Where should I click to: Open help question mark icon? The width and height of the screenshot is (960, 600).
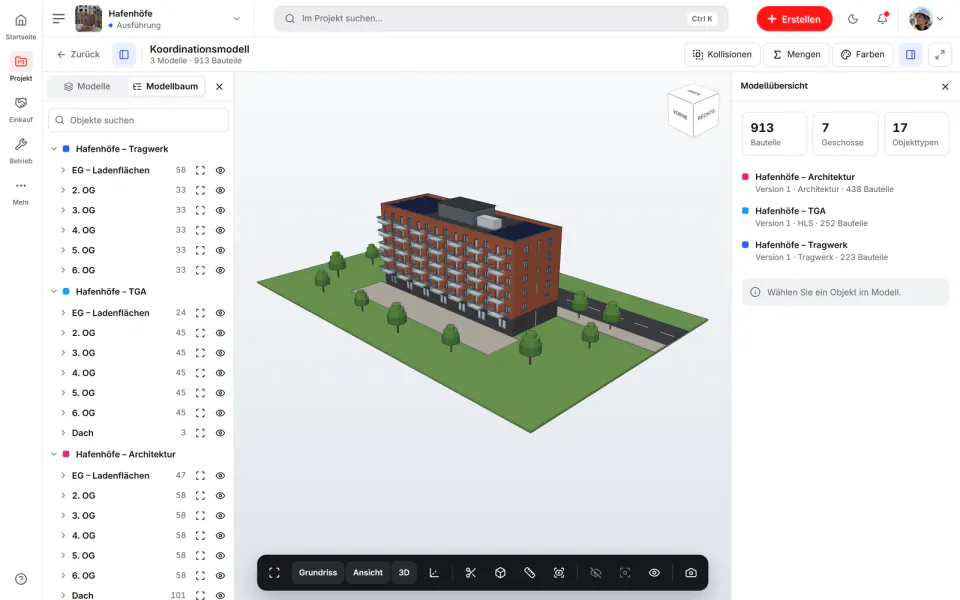[x=21, y=579]
